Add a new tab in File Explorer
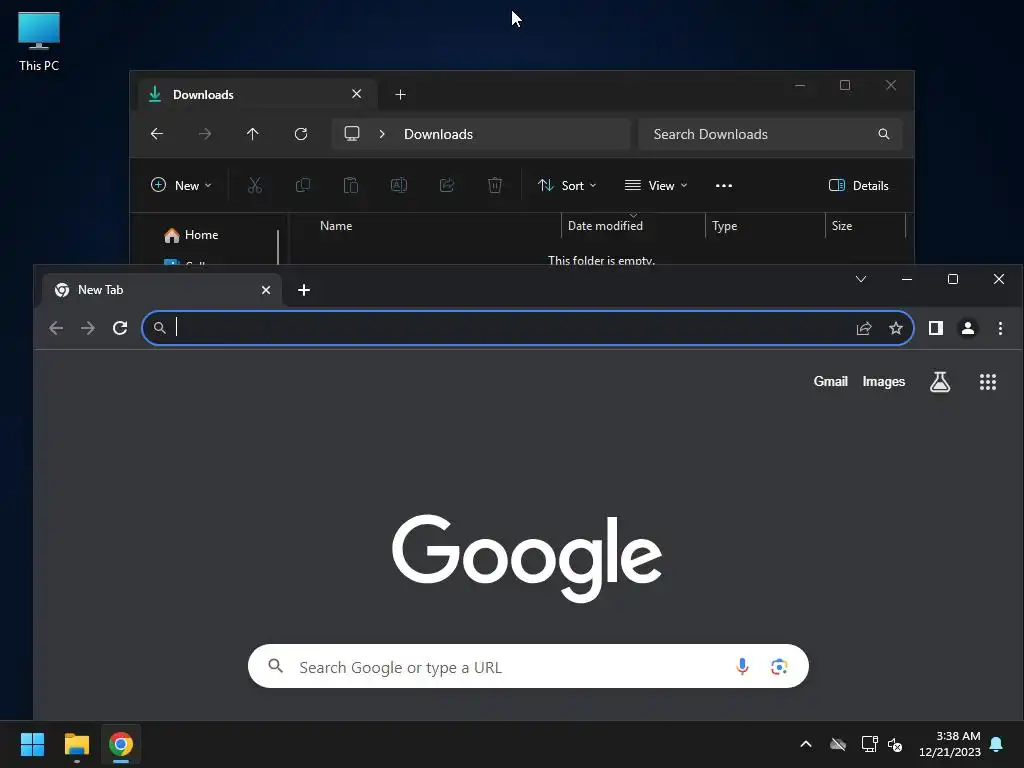Image resolution: width=1024 pixels, height=768 pixels. (x=400, y=95)
